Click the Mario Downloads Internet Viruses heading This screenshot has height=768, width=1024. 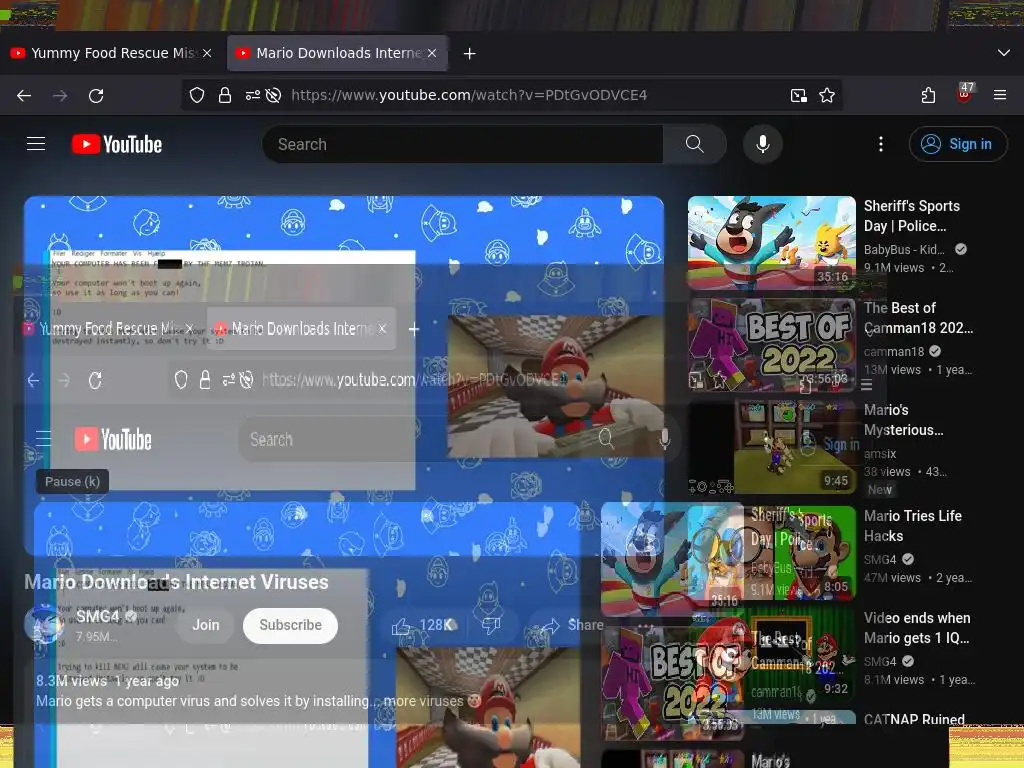coord(176,582)
